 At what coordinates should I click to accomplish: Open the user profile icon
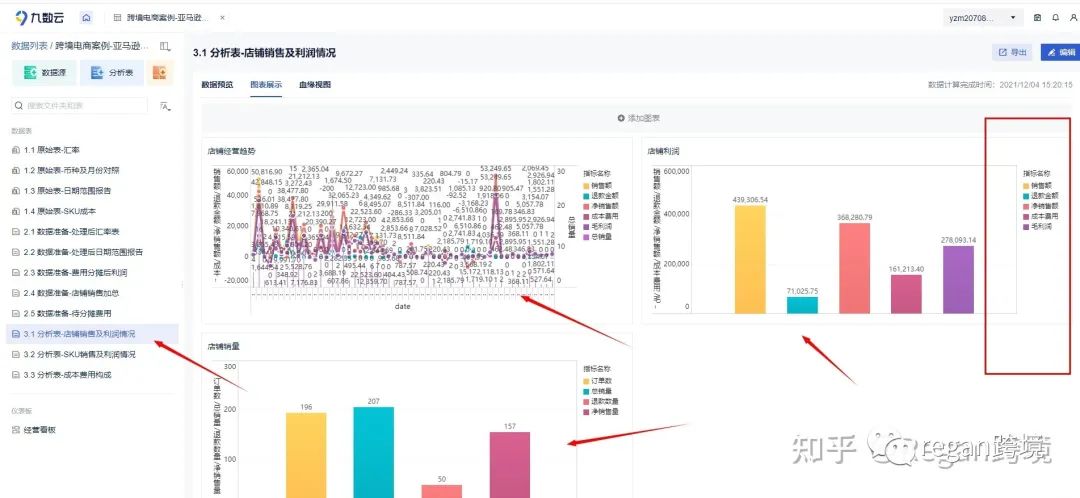[x=1073, y=18]
